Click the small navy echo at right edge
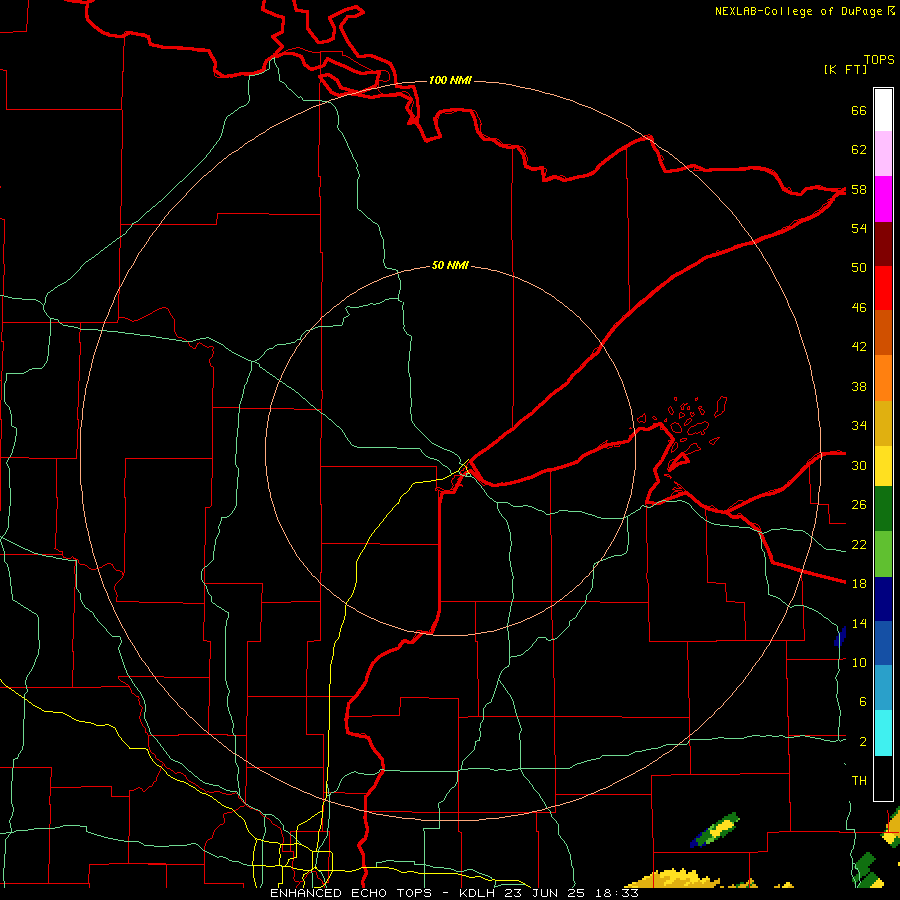This screenshot has height=900, width=900. tap(840, 636)
